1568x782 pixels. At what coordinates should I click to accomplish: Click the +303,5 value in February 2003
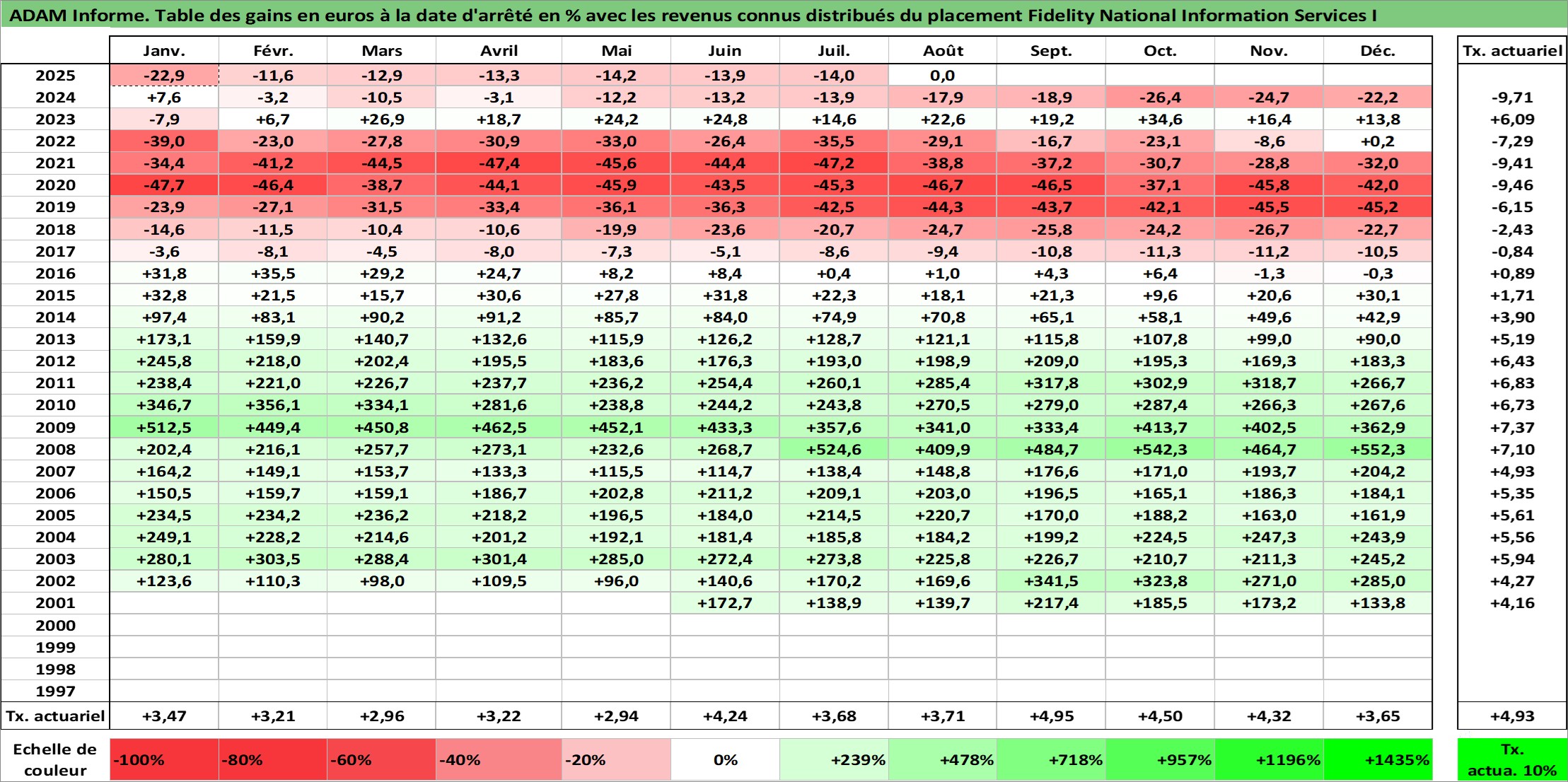coord(273,559)
